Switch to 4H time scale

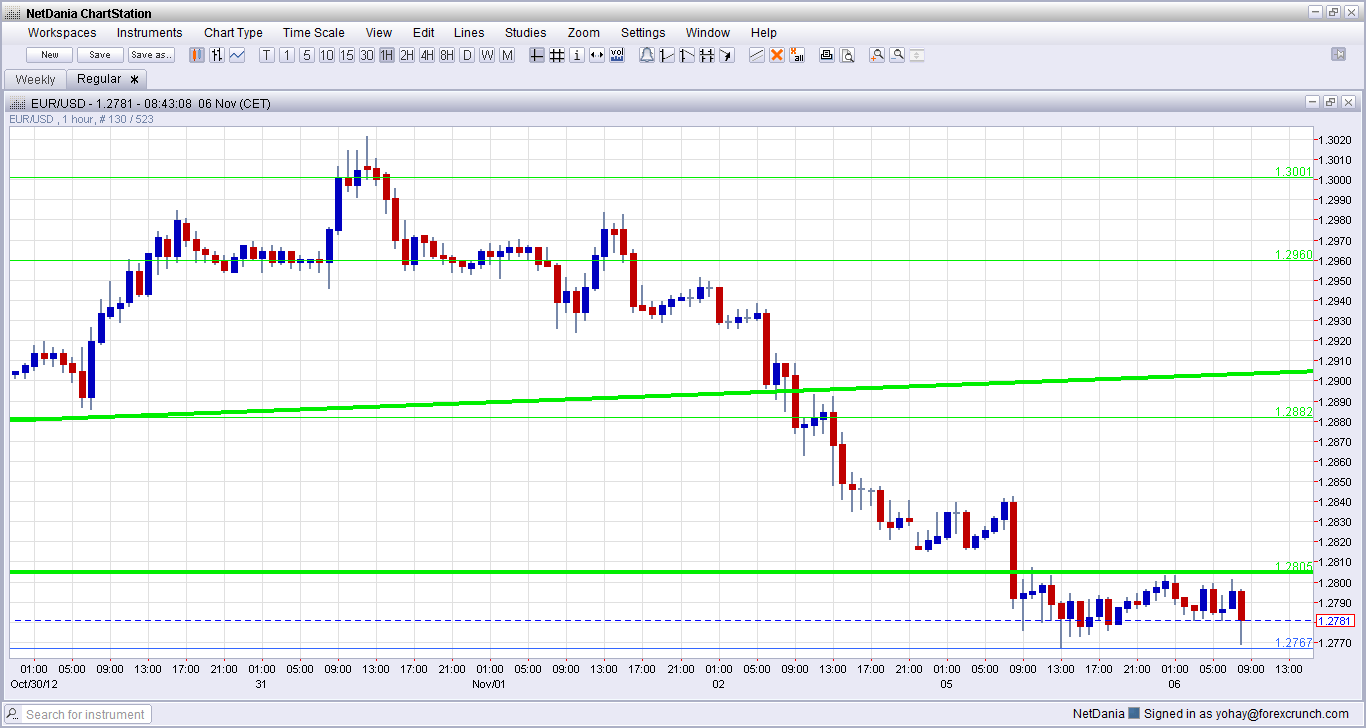pyautogui.click(x=426, y=55)
